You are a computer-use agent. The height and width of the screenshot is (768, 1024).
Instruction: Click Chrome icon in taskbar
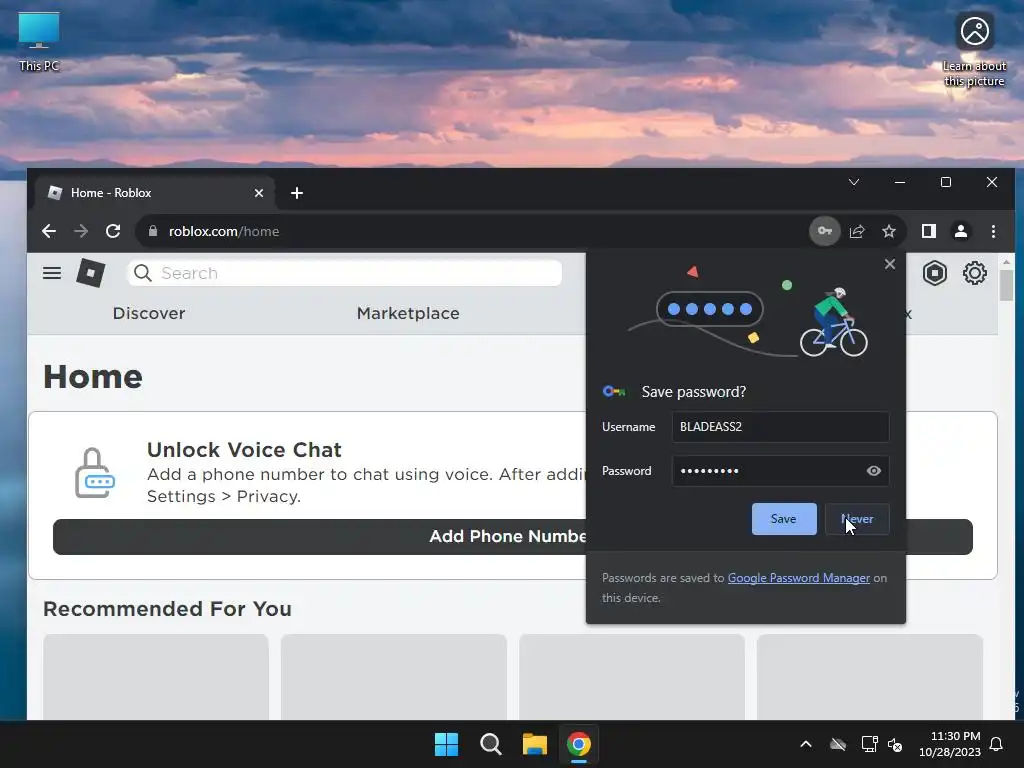tap(579, 744)
